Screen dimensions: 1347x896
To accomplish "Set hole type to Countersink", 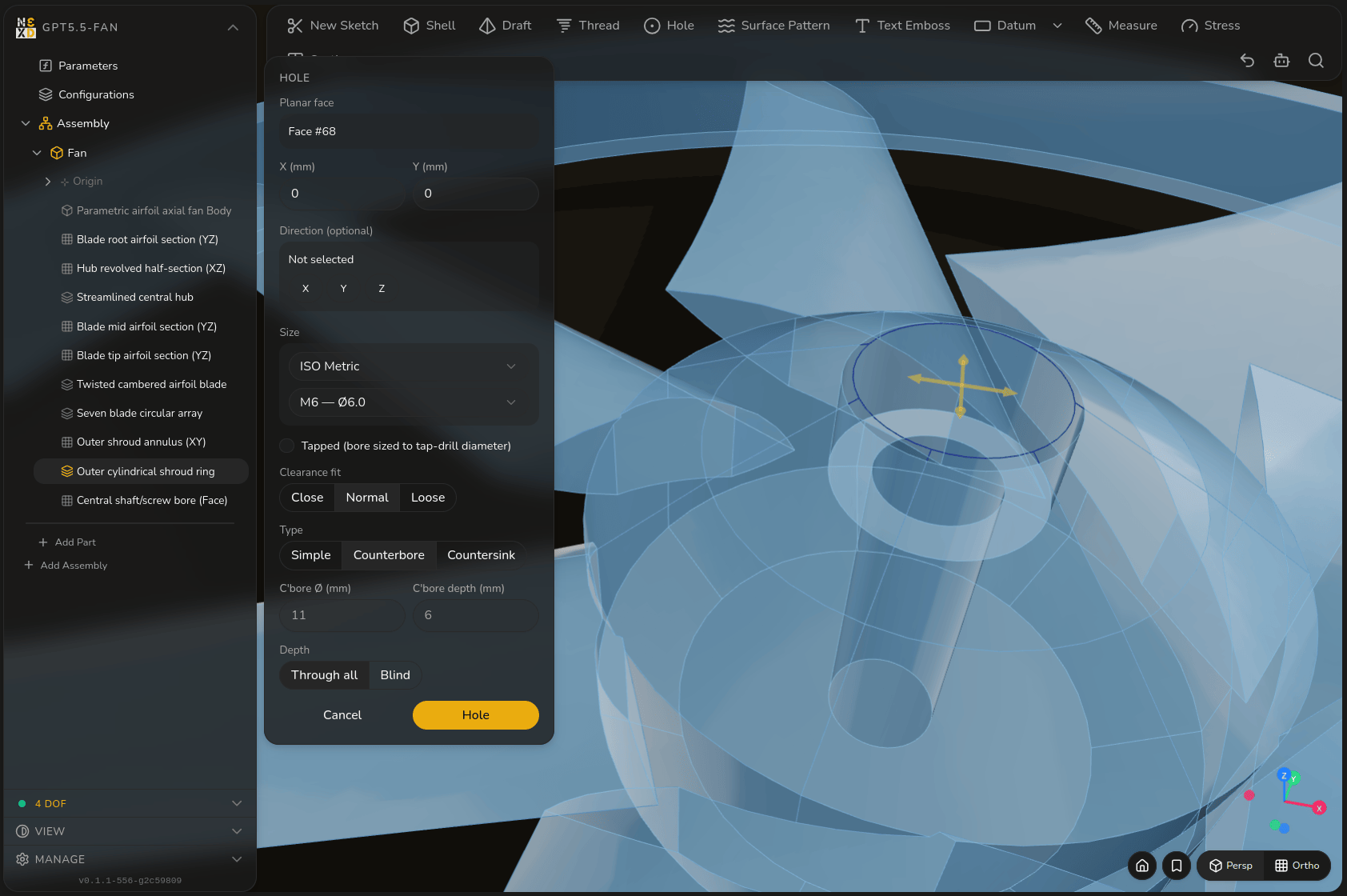I will pyautogui.click(x=481, y=555).
